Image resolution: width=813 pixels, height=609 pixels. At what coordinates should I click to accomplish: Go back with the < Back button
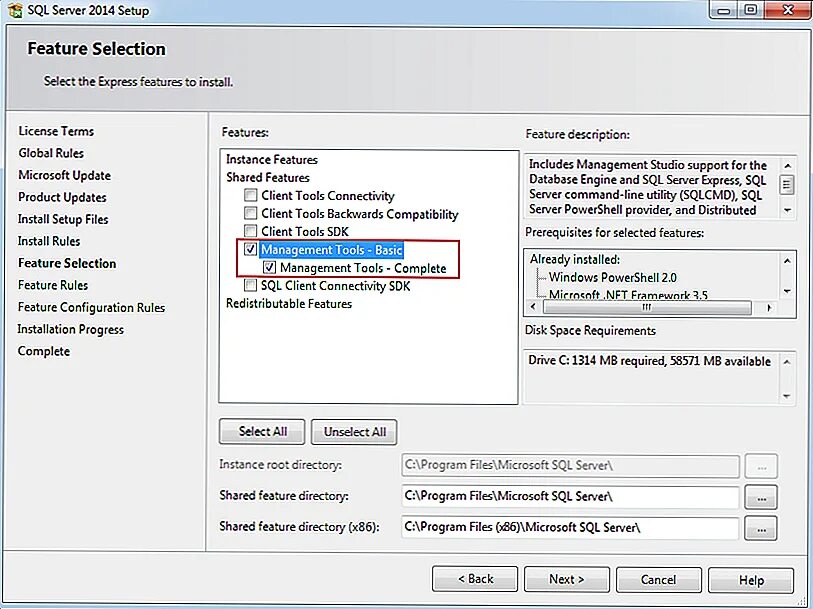475,579
